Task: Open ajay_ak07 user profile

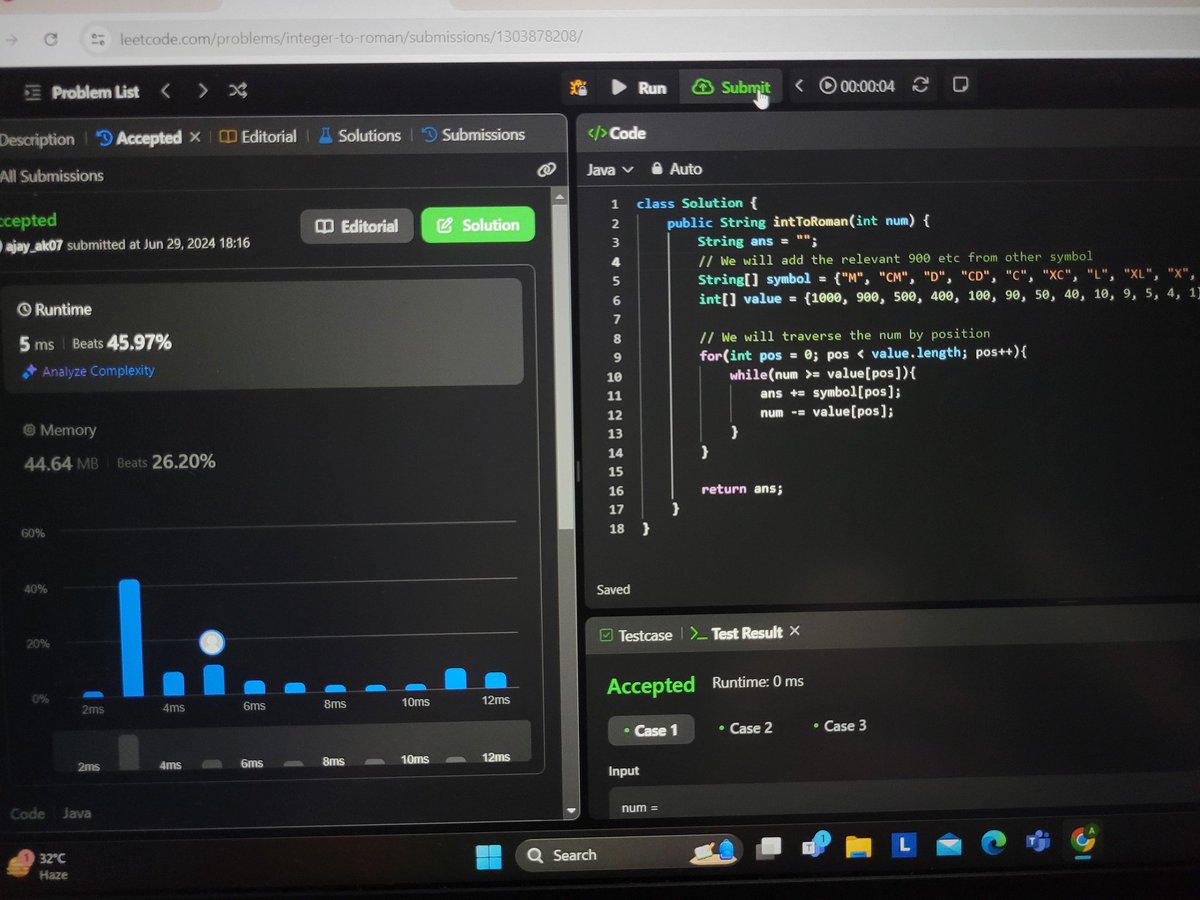Action: point(35,244)
